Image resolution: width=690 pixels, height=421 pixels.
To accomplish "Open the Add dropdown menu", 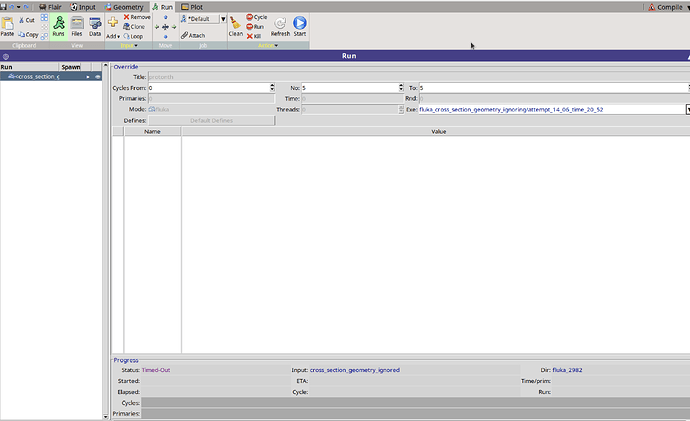I will pos(113,37).
